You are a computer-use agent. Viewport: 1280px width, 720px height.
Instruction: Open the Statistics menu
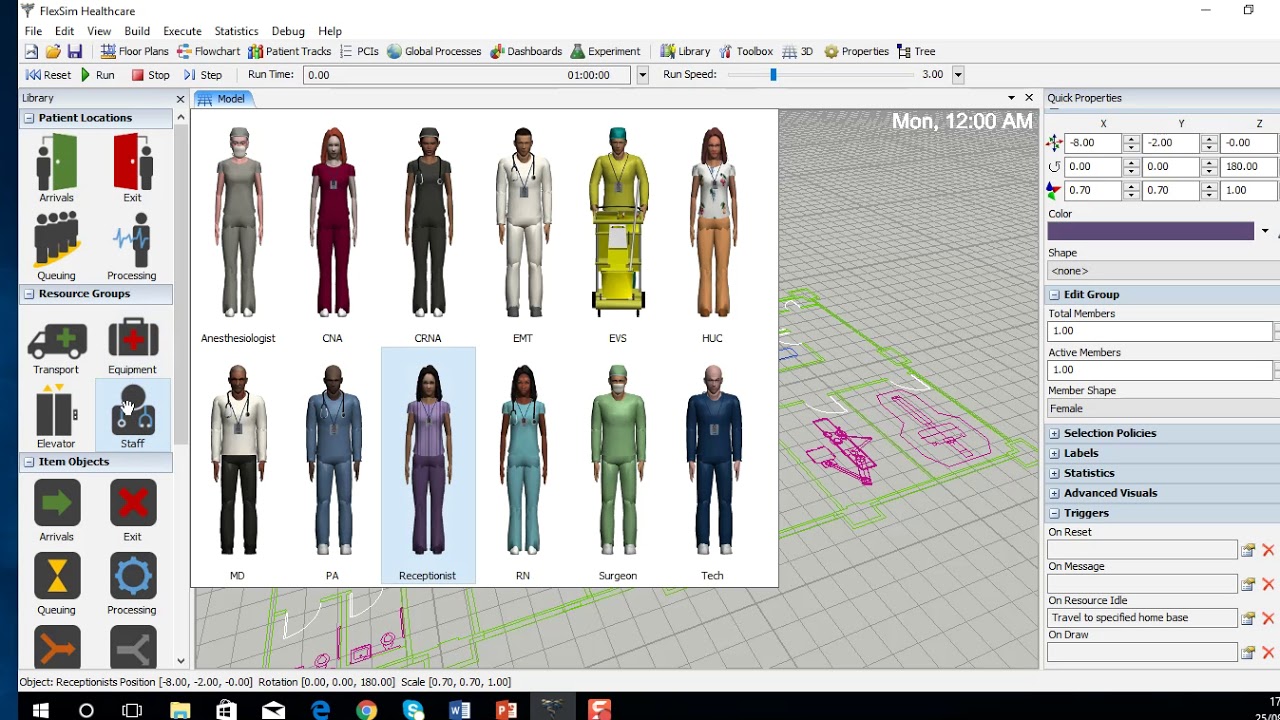[x=236, y=31]
